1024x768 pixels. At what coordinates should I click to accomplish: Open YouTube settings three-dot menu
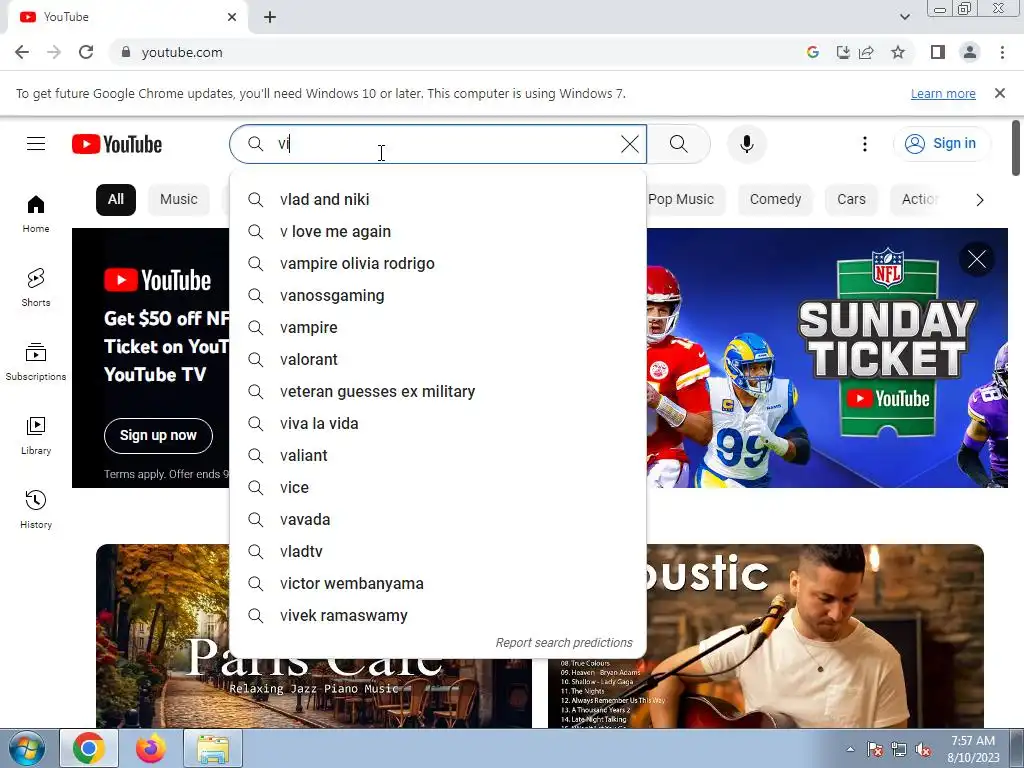coord(865,144)
